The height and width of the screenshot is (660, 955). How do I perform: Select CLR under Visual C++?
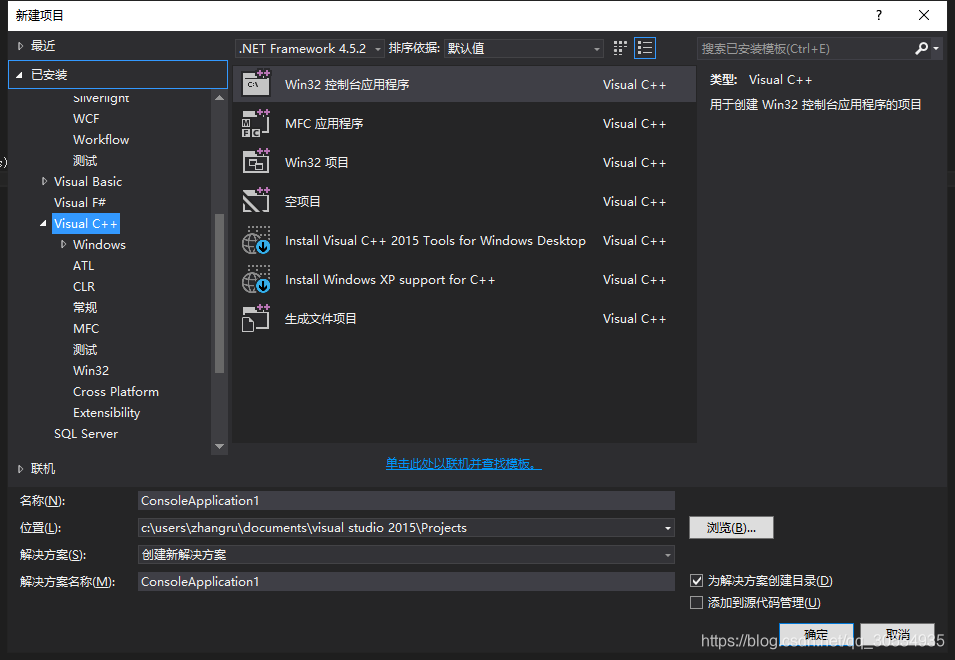coord(84,286)
